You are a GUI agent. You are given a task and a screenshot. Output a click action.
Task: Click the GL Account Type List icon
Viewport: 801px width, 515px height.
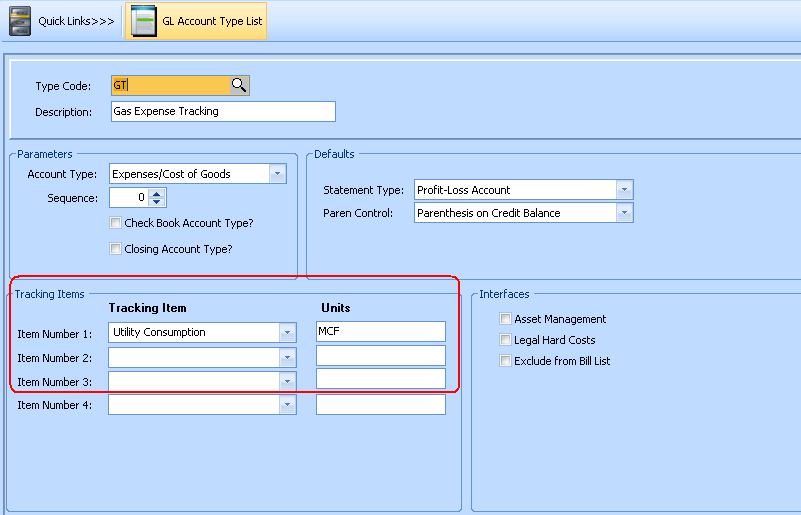coord(144,21)
